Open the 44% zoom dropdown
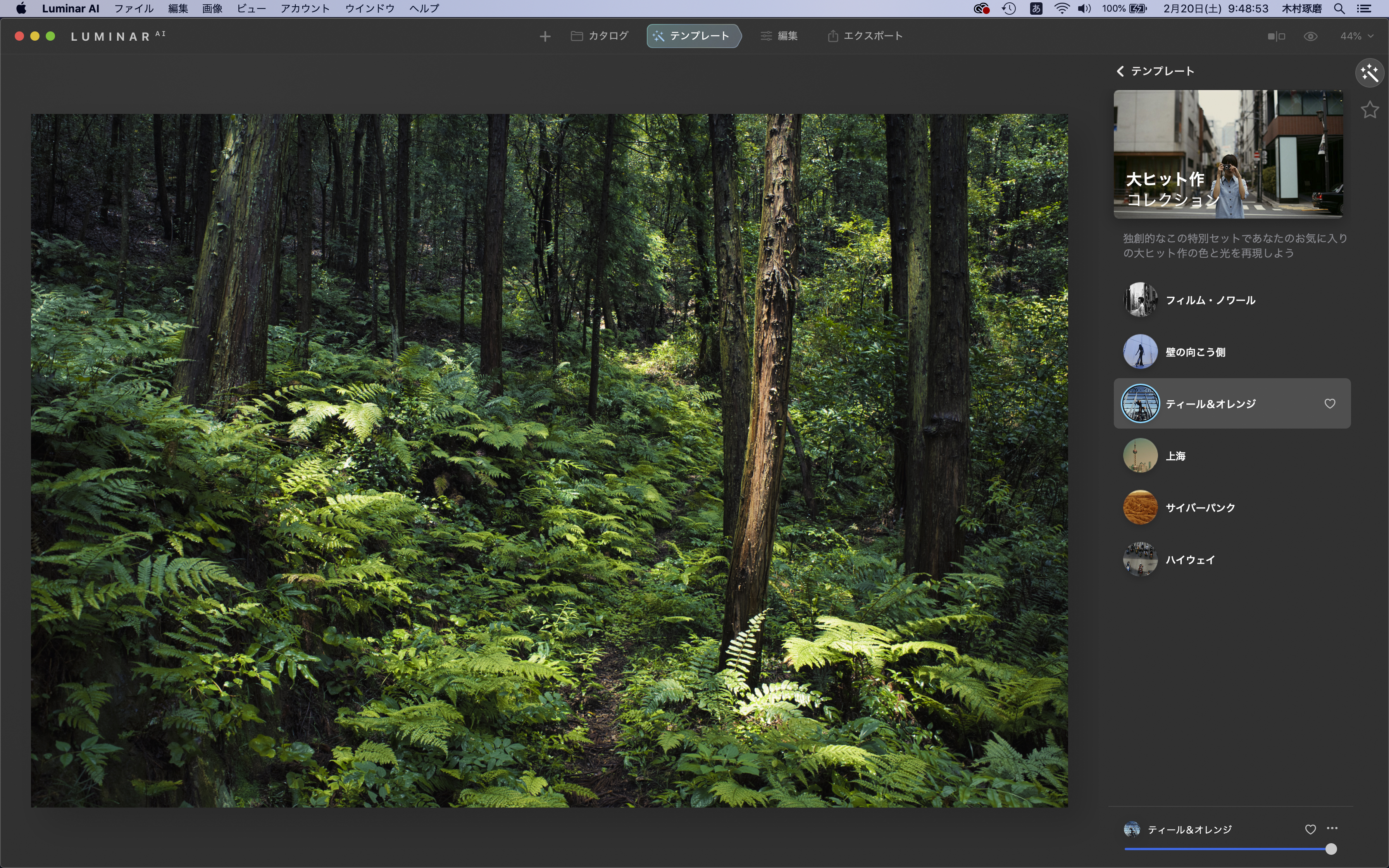Image resolution: width=1389 pixels, height=868 pixels. tap(1356, 36)
